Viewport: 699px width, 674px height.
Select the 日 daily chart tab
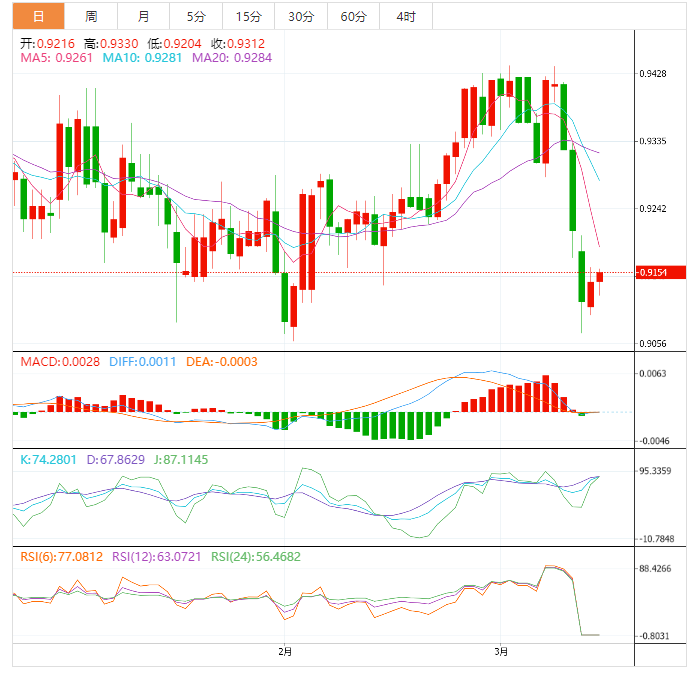(38, 16)
